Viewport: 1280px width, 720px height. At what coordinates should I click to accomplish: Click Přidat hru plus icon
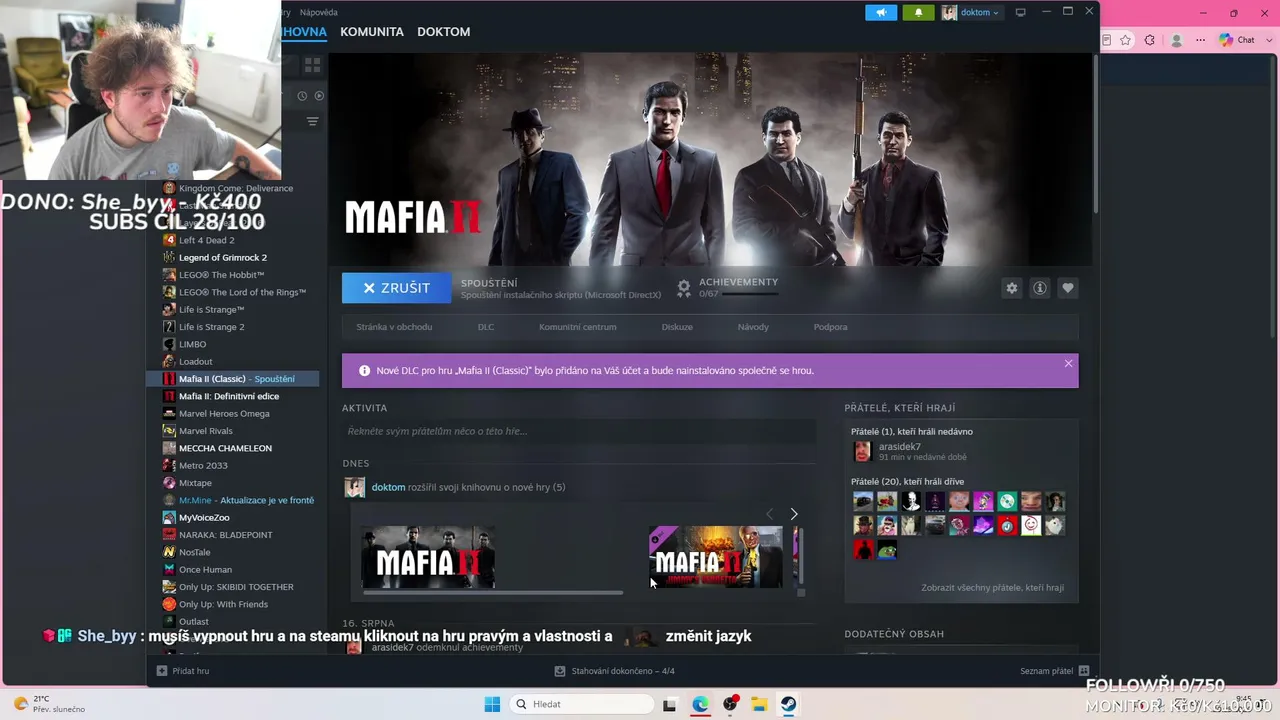pyautogui.click(x=162, y=671)
